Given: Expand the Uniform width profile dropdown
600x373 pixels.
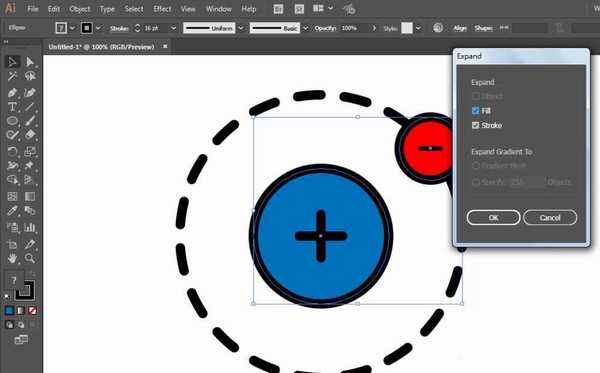Looking at the screenshot, I should (x=241, y=28).
